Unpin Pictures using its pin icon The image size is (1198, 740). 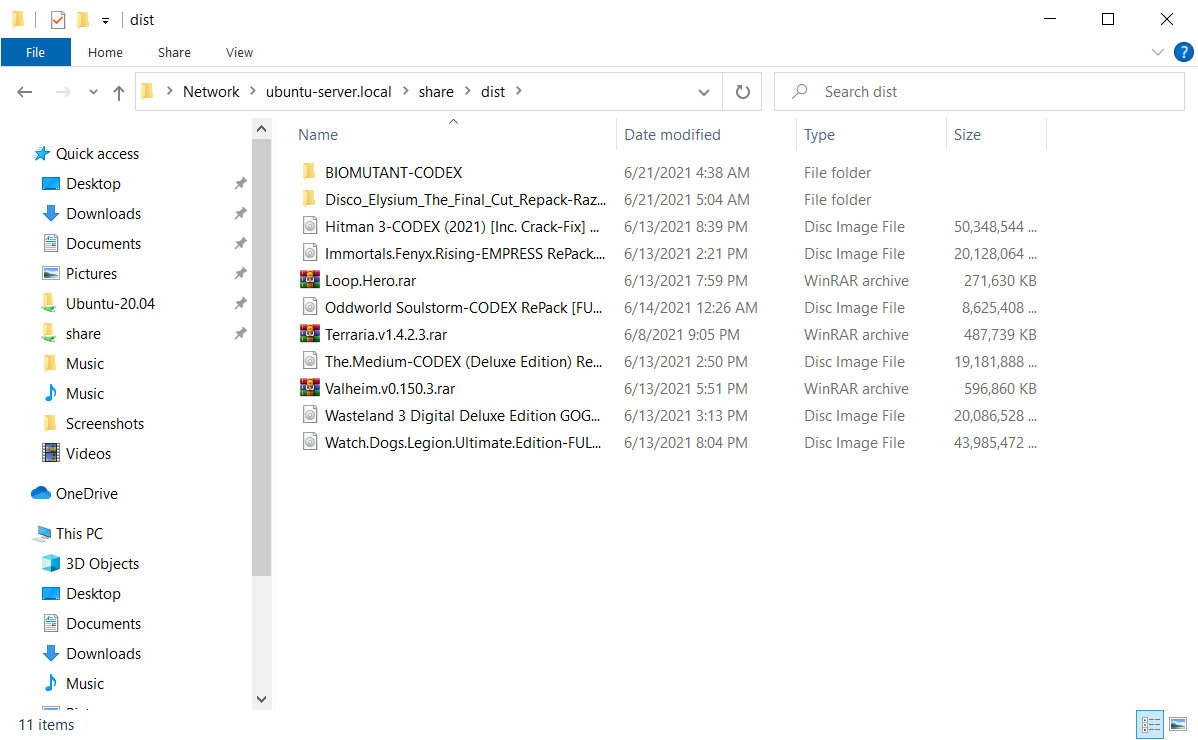tap(241, 273)
